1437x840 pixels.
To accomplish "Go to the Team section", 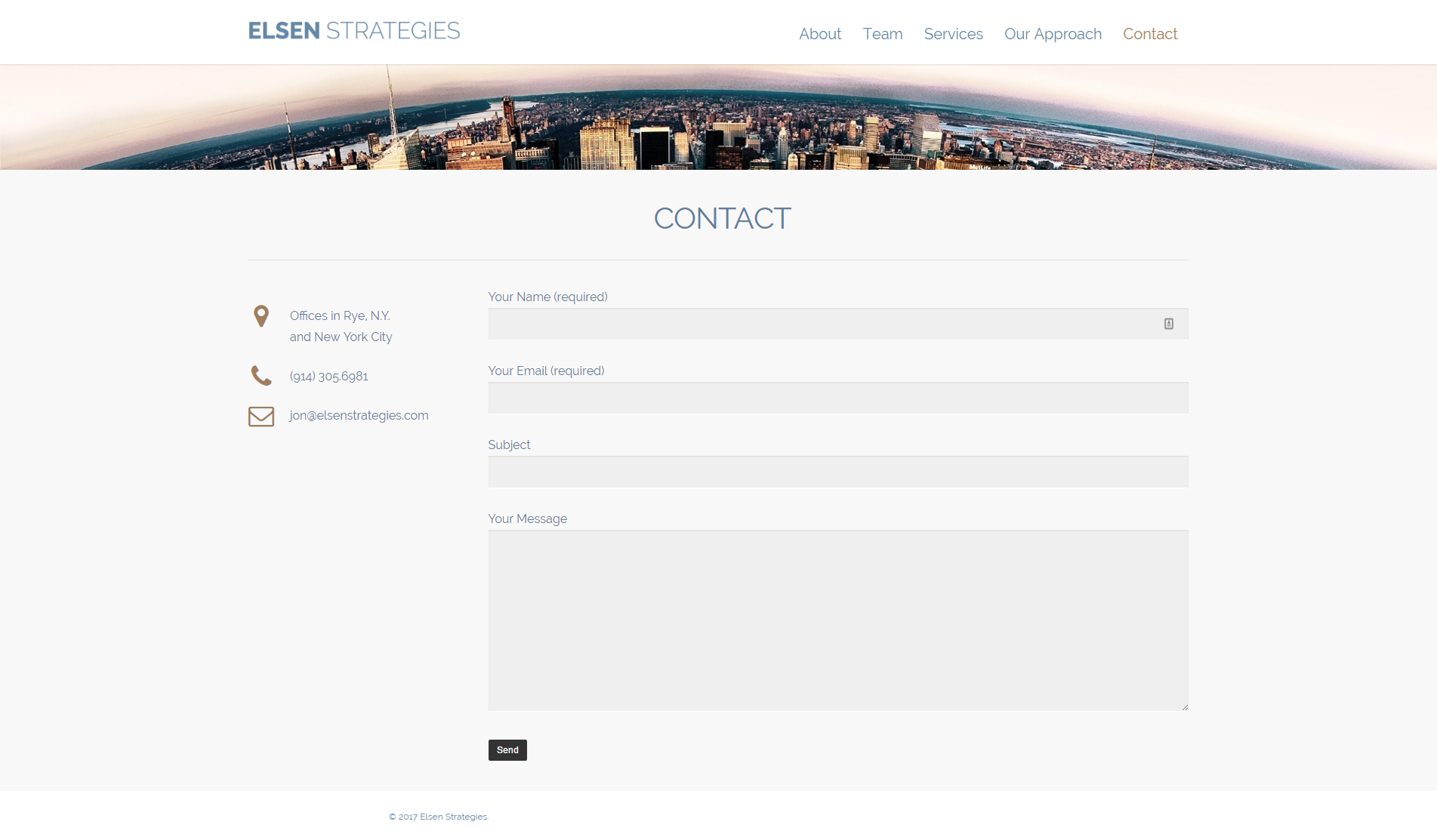I will 883,34.
